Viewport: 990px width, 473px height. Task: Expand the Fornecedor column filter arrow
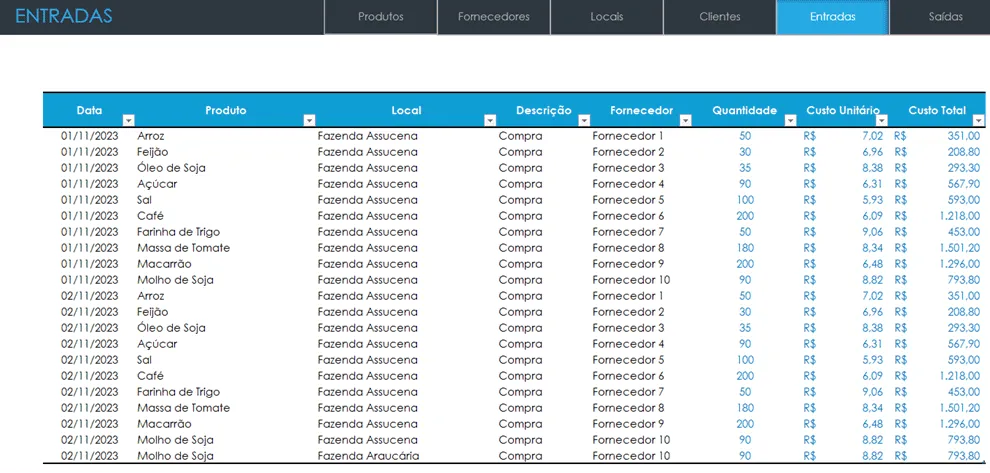click(x=685, y=121)
